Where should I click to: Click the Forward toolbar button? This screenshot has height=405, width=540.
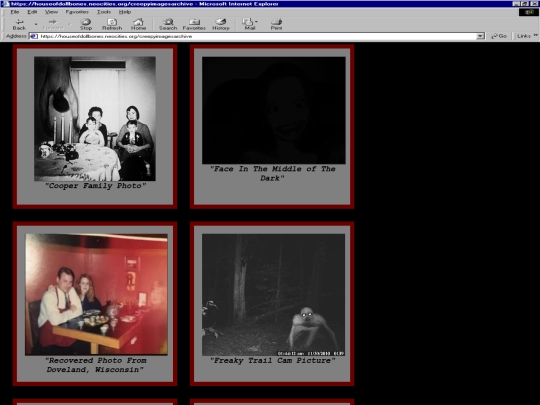[x=53, y=24]
